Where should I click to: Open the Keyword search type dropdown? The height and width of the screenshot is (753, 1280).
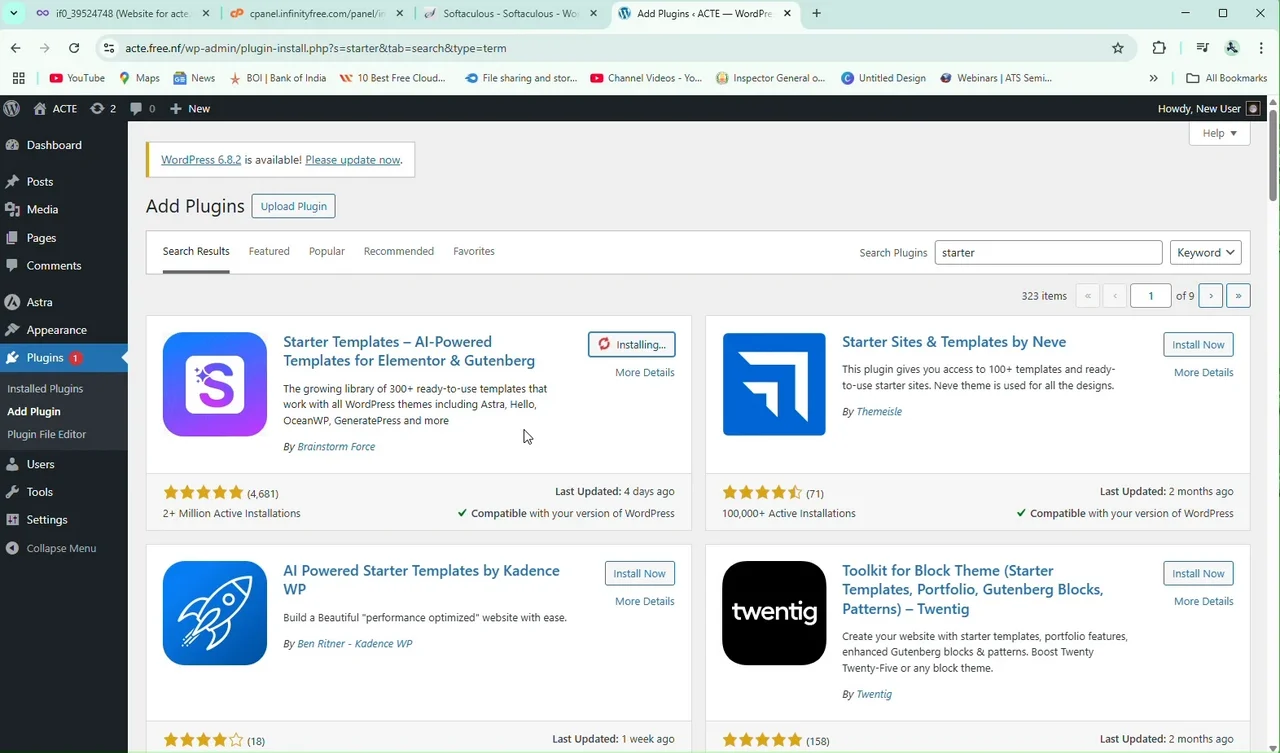pyautogui.click(x=1206, y=253)
